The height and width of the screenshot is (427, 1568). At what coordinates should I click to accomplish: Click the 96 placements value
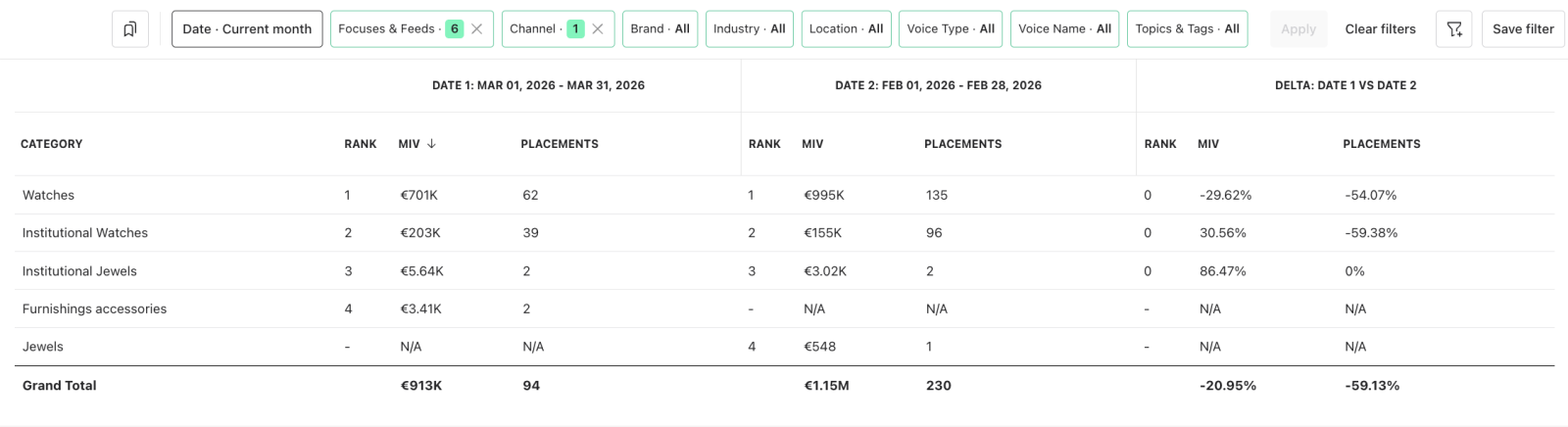coord(934,233)
